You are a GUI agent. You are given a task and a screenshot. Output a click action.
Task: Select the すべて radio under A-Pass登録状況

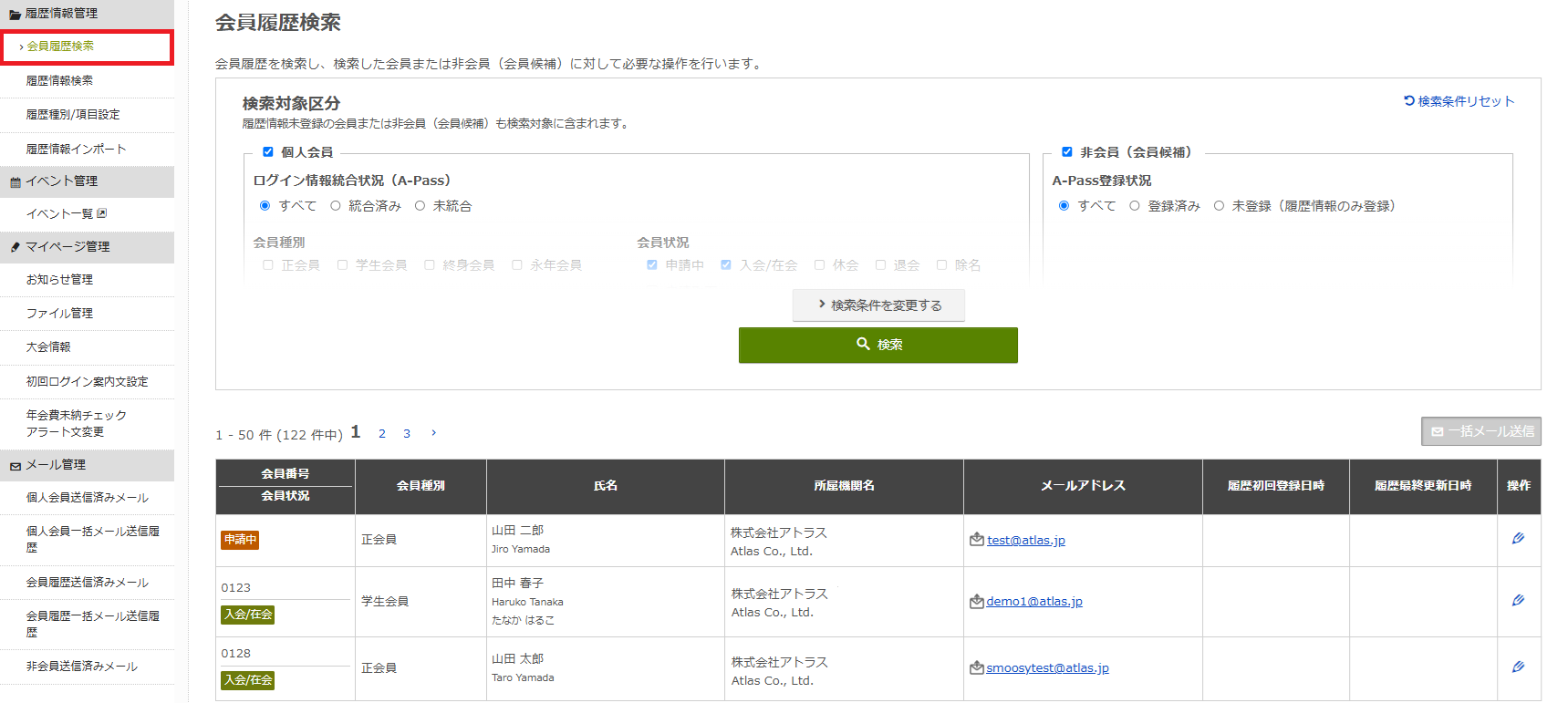(x=1064, y=206)
